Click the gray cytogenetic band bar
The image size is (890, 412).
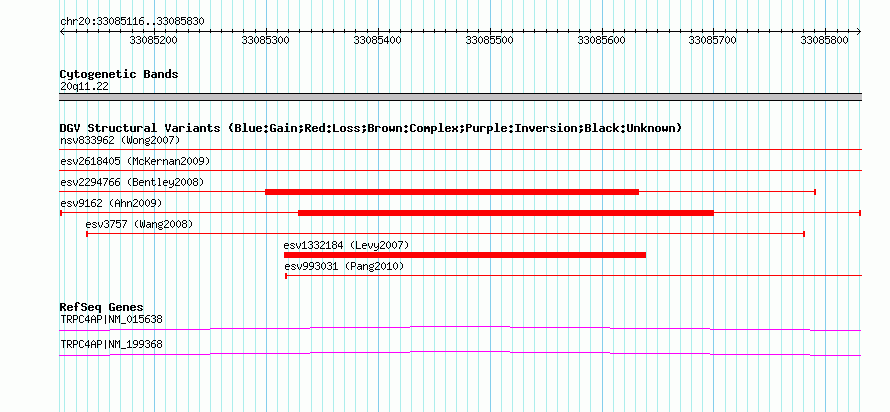pyautogui.click(x=460, y=97)
